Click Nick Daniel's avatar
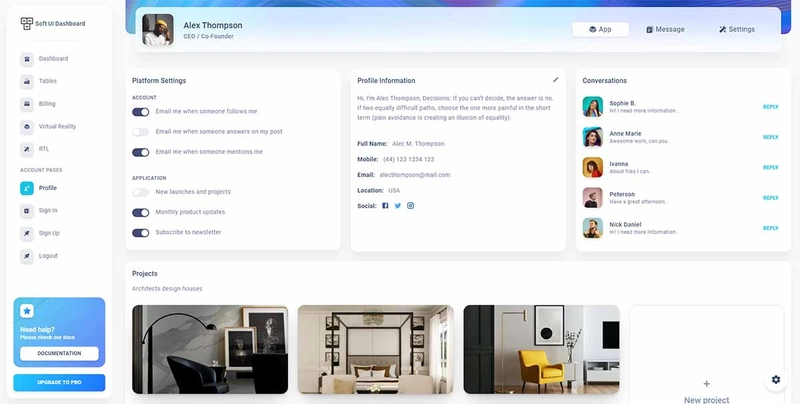This screenshot has height=404, width=800. (593, 228)
